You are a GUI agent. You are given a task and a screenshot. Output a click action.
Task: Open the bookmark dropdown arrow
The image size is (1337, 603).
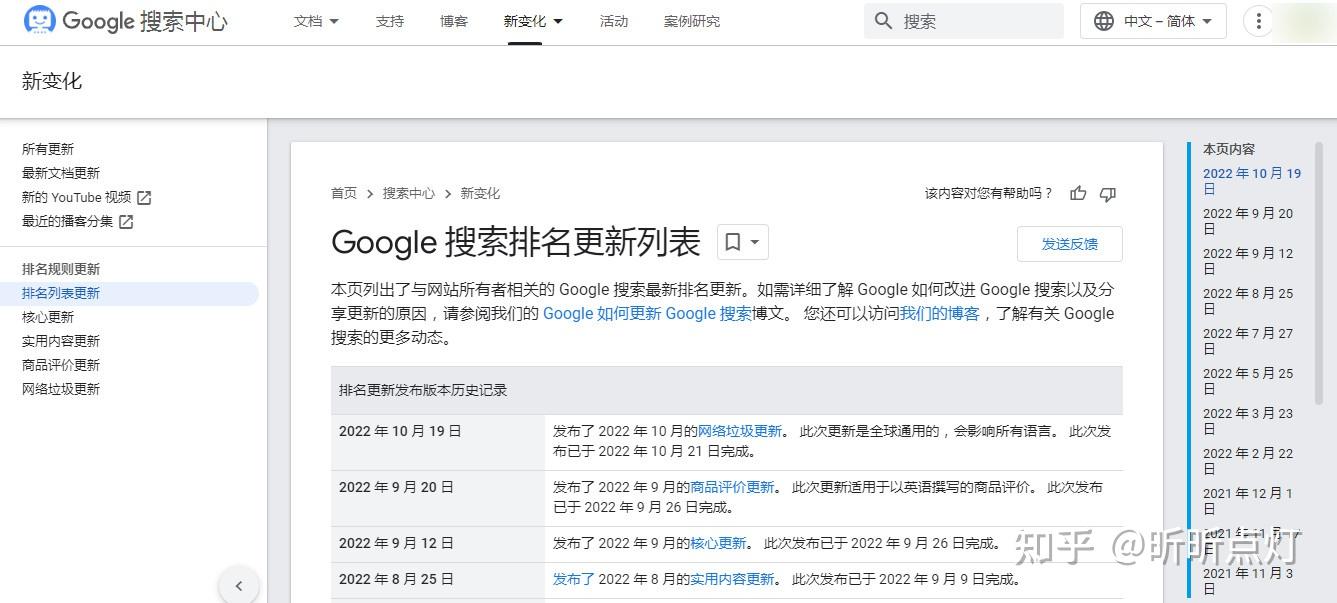click(x=755, y=242)
